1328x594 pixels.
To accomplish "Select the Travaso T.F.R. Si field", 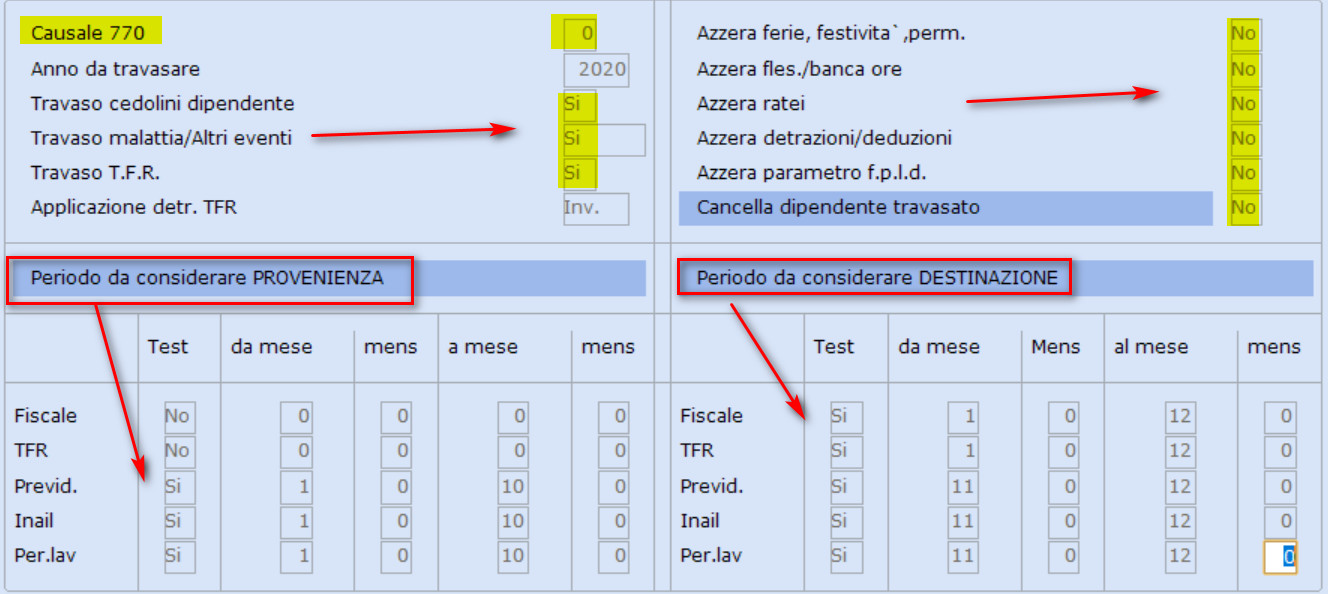I will 580,173.
